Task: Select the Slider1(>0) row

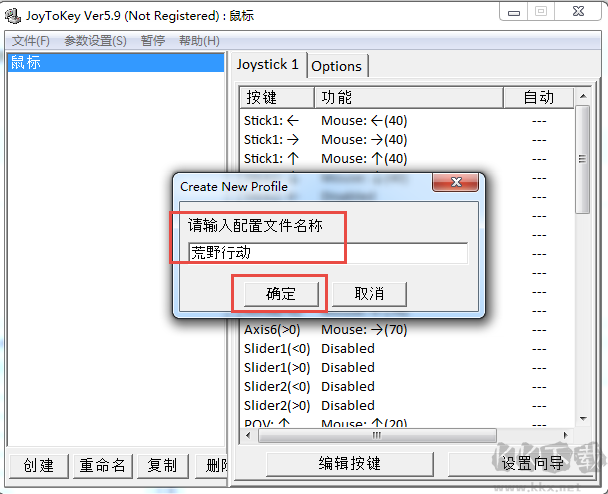Action: (407, 368)
